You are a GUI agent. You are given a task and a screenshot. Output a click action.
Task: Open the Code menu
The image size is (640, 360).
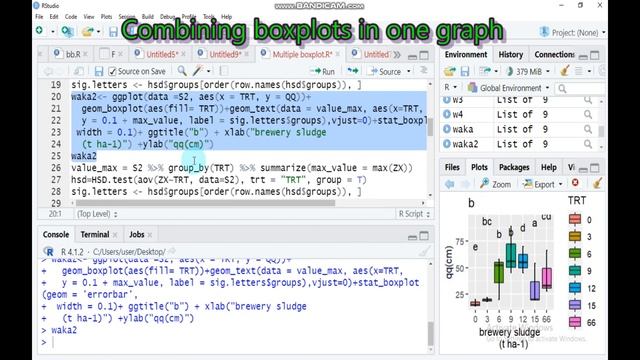click(71, 17)
